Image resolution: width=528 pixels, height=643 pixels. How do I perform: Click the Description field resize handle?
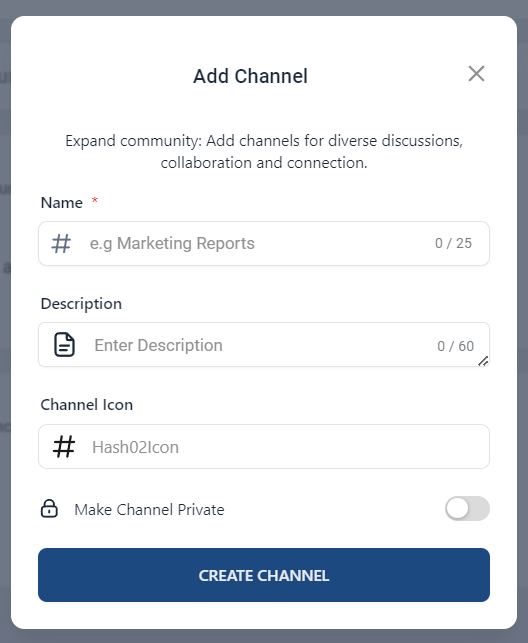(x=483, y=361)
